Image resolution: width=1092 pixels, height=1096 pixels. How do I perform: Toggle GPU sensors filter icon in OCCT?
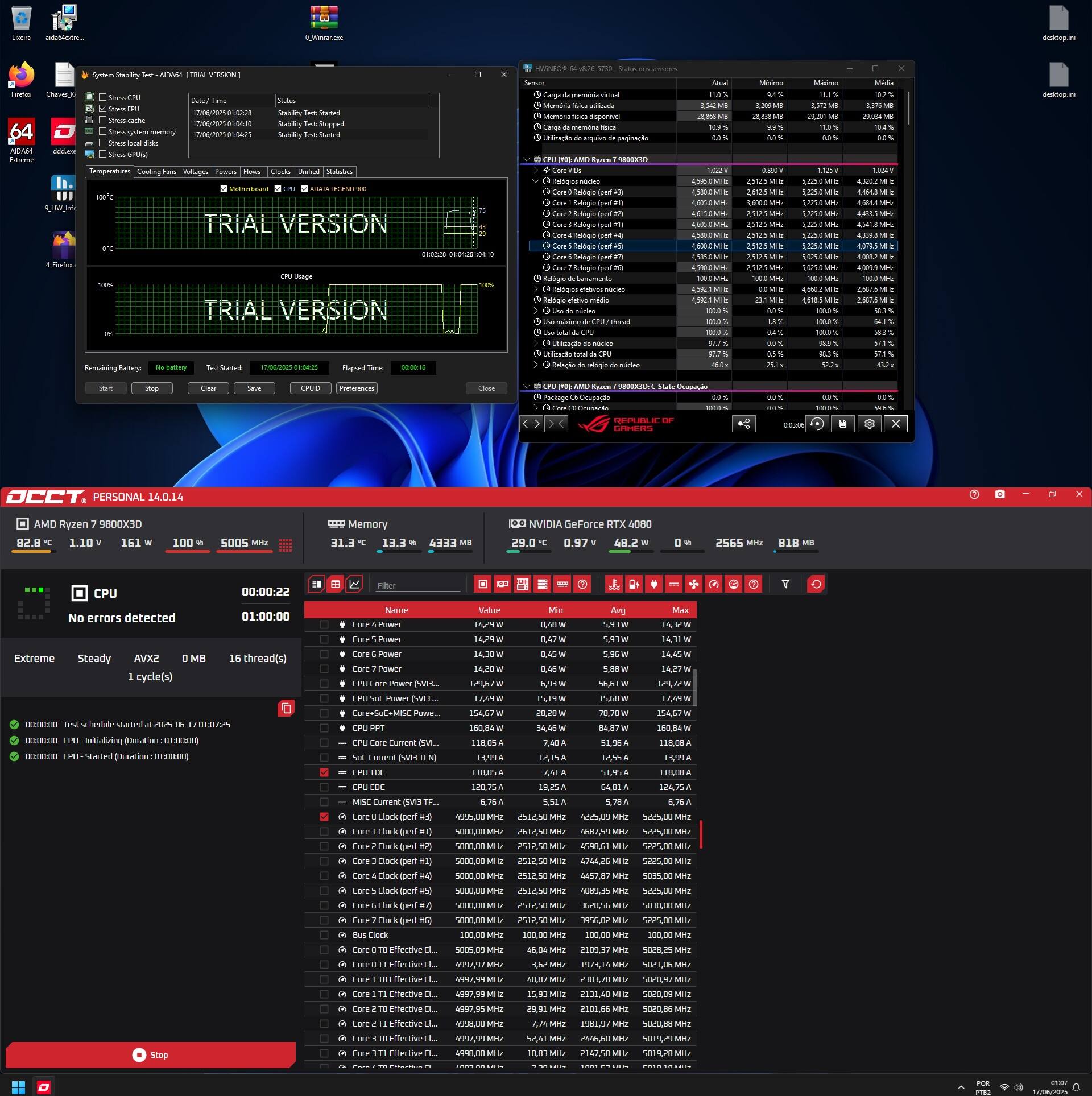point(503,584)
